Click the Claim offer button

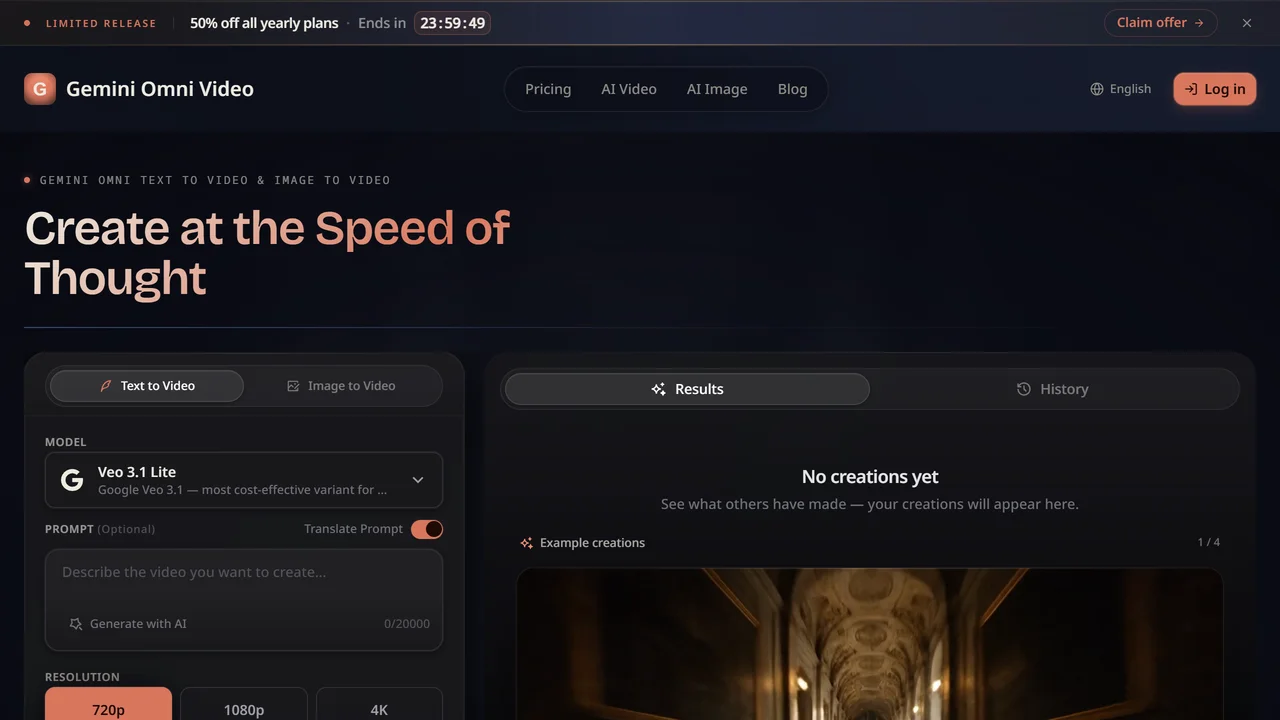1160,23
